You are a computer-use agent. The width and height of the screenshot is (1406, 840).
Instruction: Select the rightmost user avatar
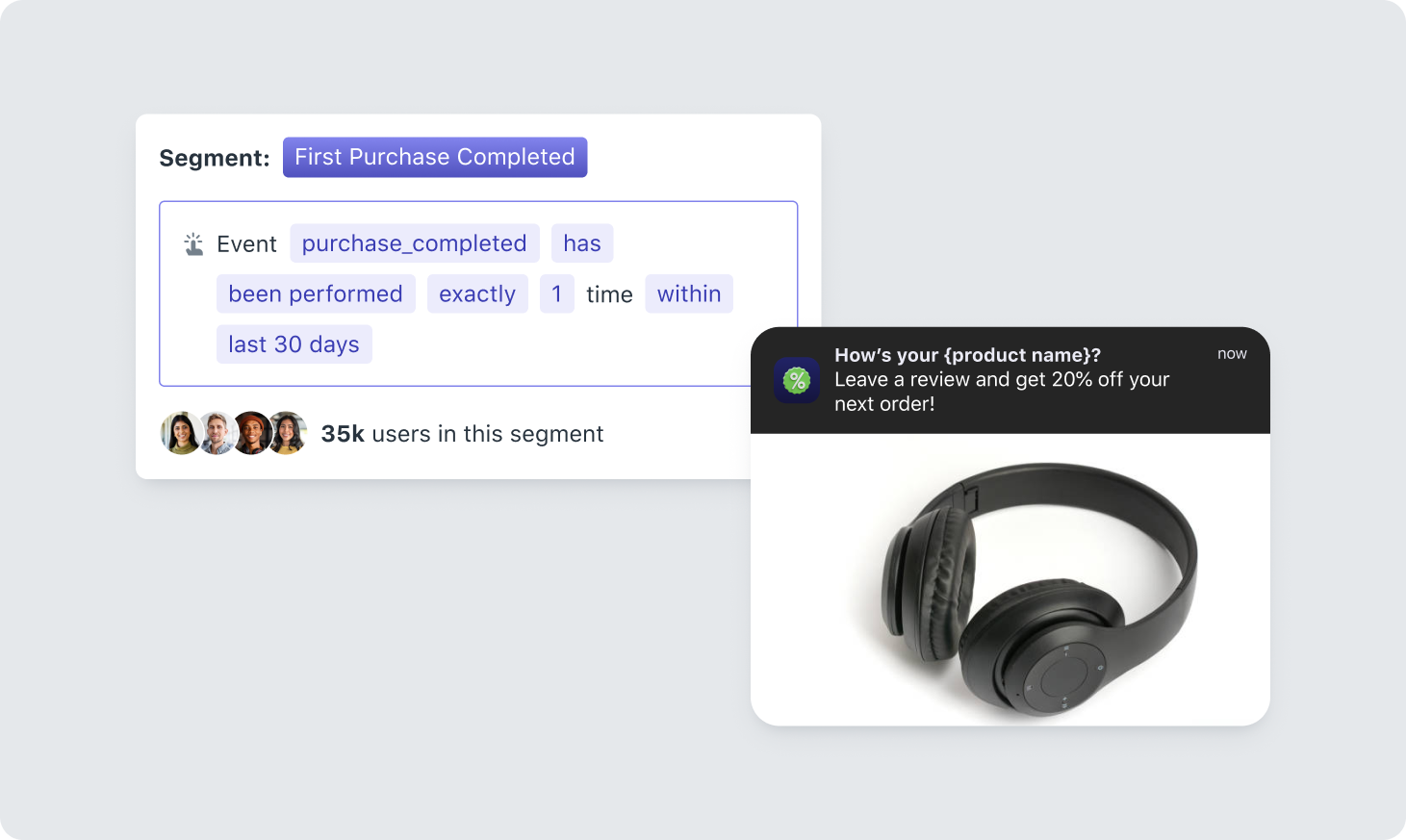pyautogui.click(x=288, y=434)
